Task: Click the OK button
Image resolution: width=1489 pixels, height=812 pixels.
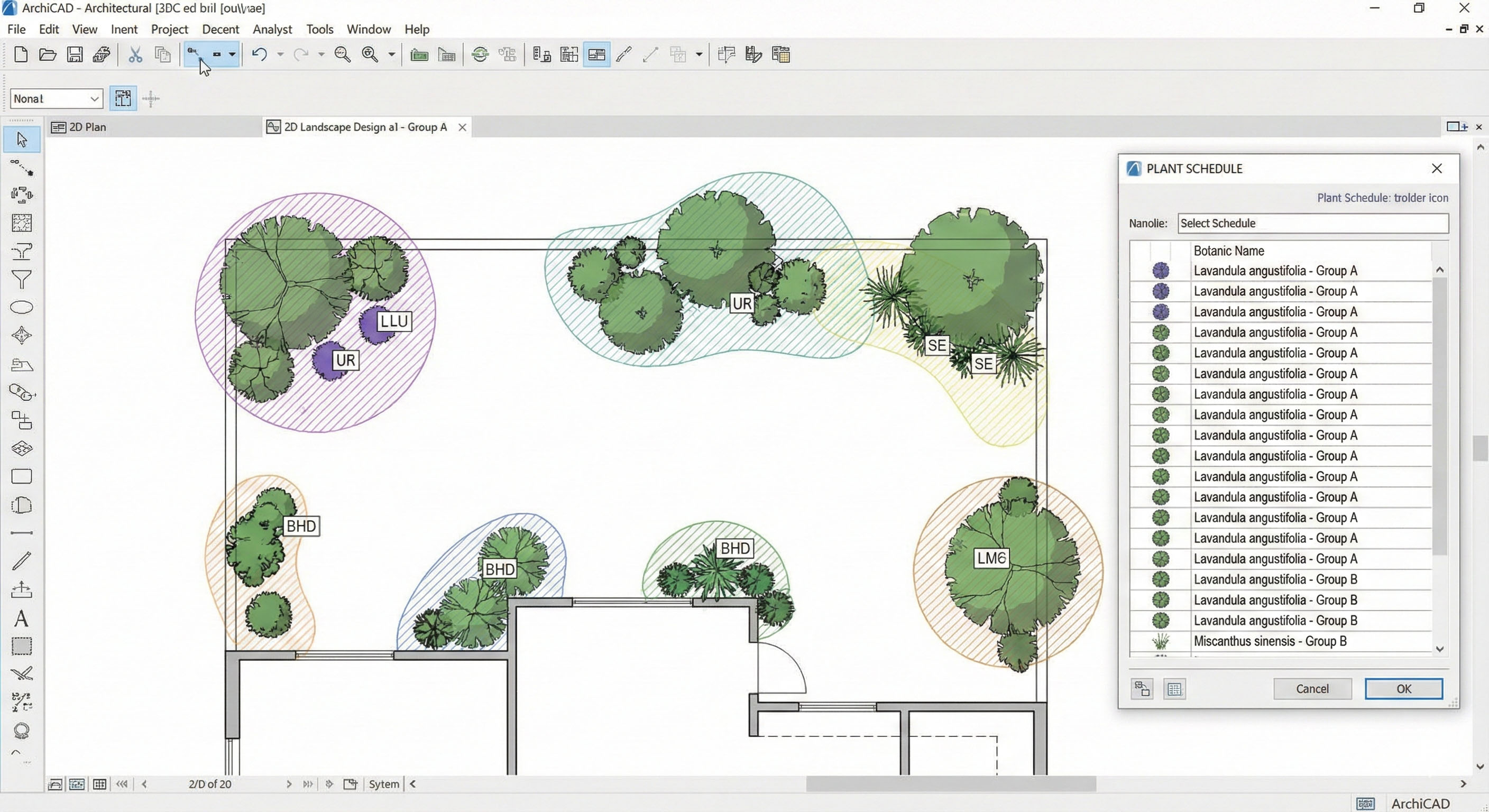Action: tap(1403, 689)
